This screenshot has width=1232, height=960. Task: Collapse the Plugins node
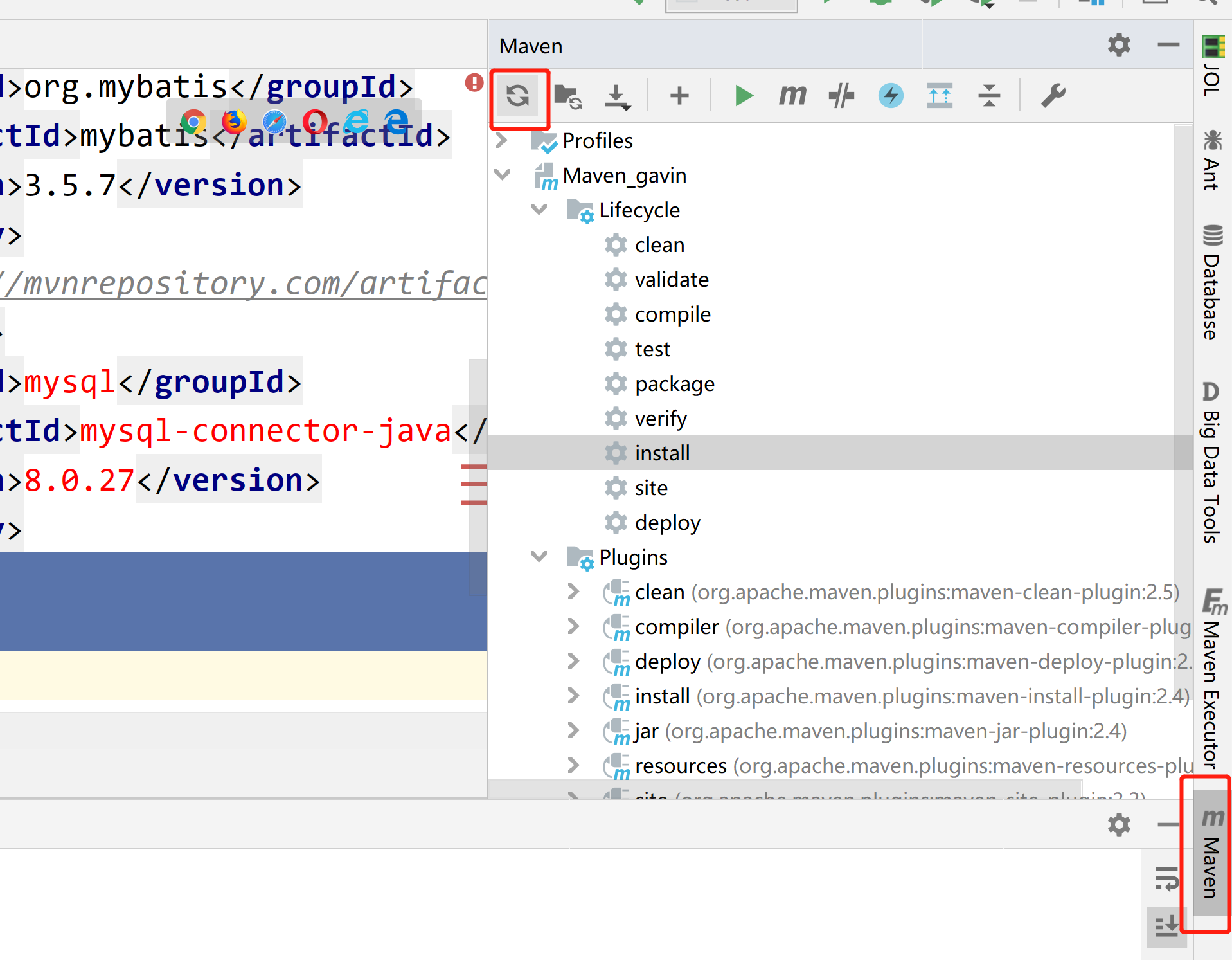click(539, 557)
